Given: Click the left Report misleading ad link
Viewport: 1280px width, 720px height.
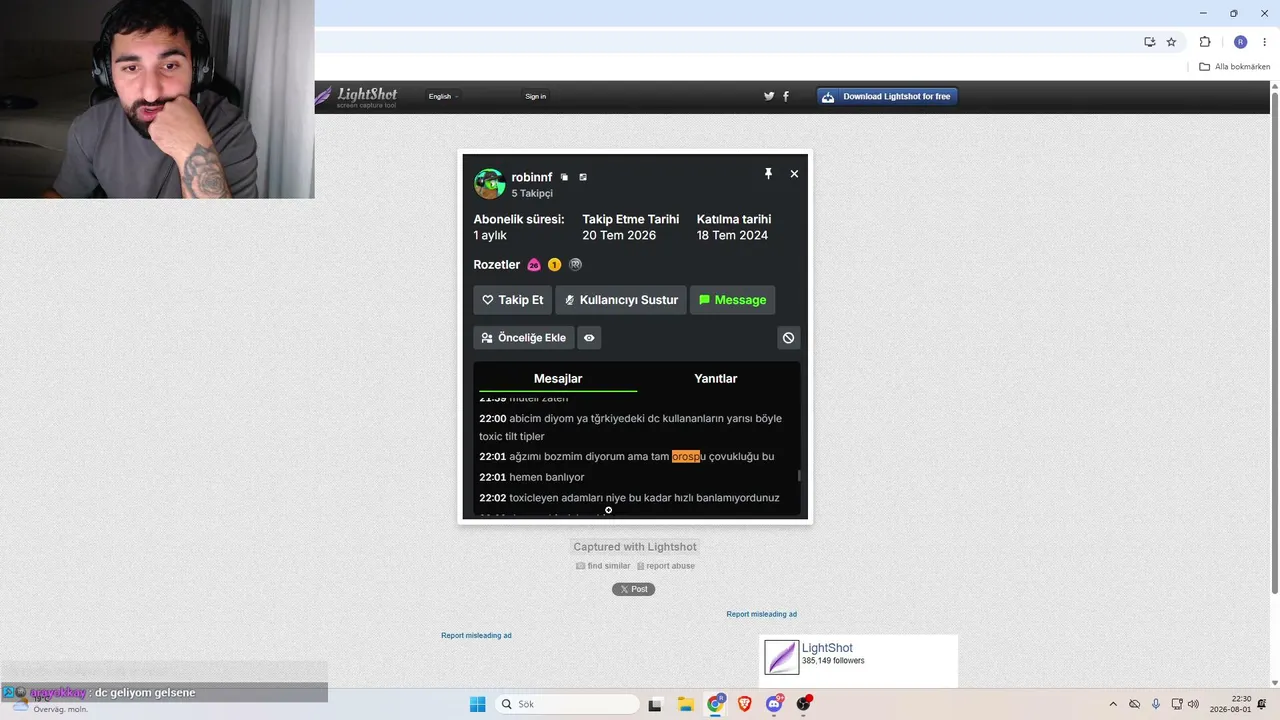Looking at the screenshot, I should (x=476, y=635).
